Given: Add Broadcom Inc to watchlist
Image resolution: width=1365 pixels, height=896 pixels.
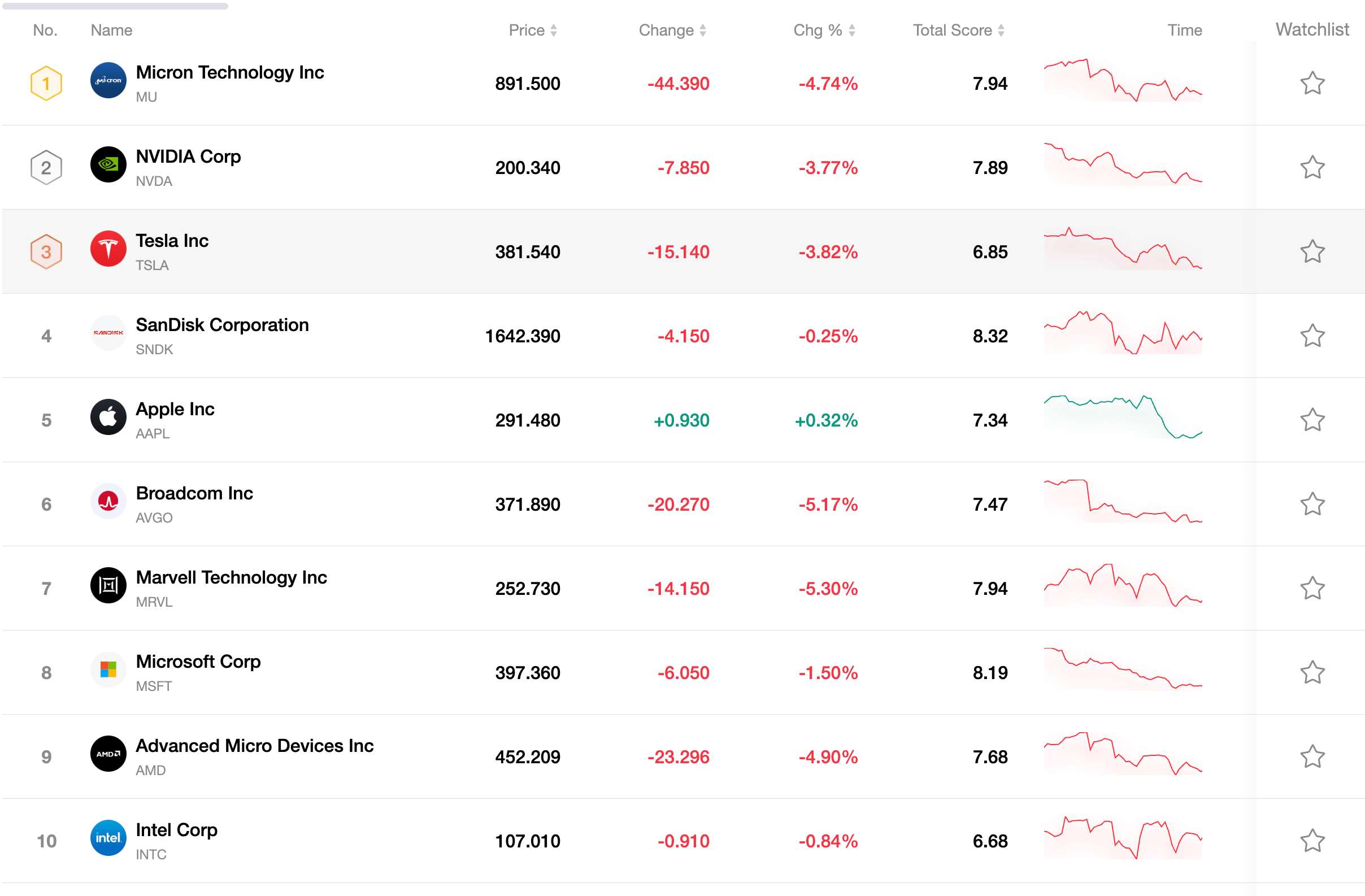Looking at the screenshot, I should pyautogui.click(x=1312, y=504).
